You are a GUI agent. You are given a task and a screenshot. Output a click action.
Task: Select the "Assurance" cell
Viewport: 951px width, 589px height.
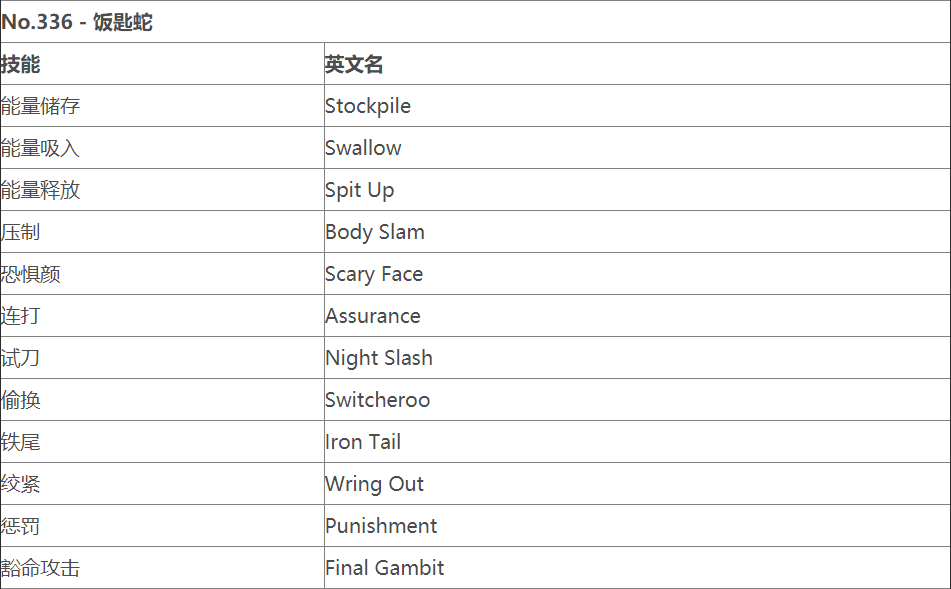[x=373, y=316]
